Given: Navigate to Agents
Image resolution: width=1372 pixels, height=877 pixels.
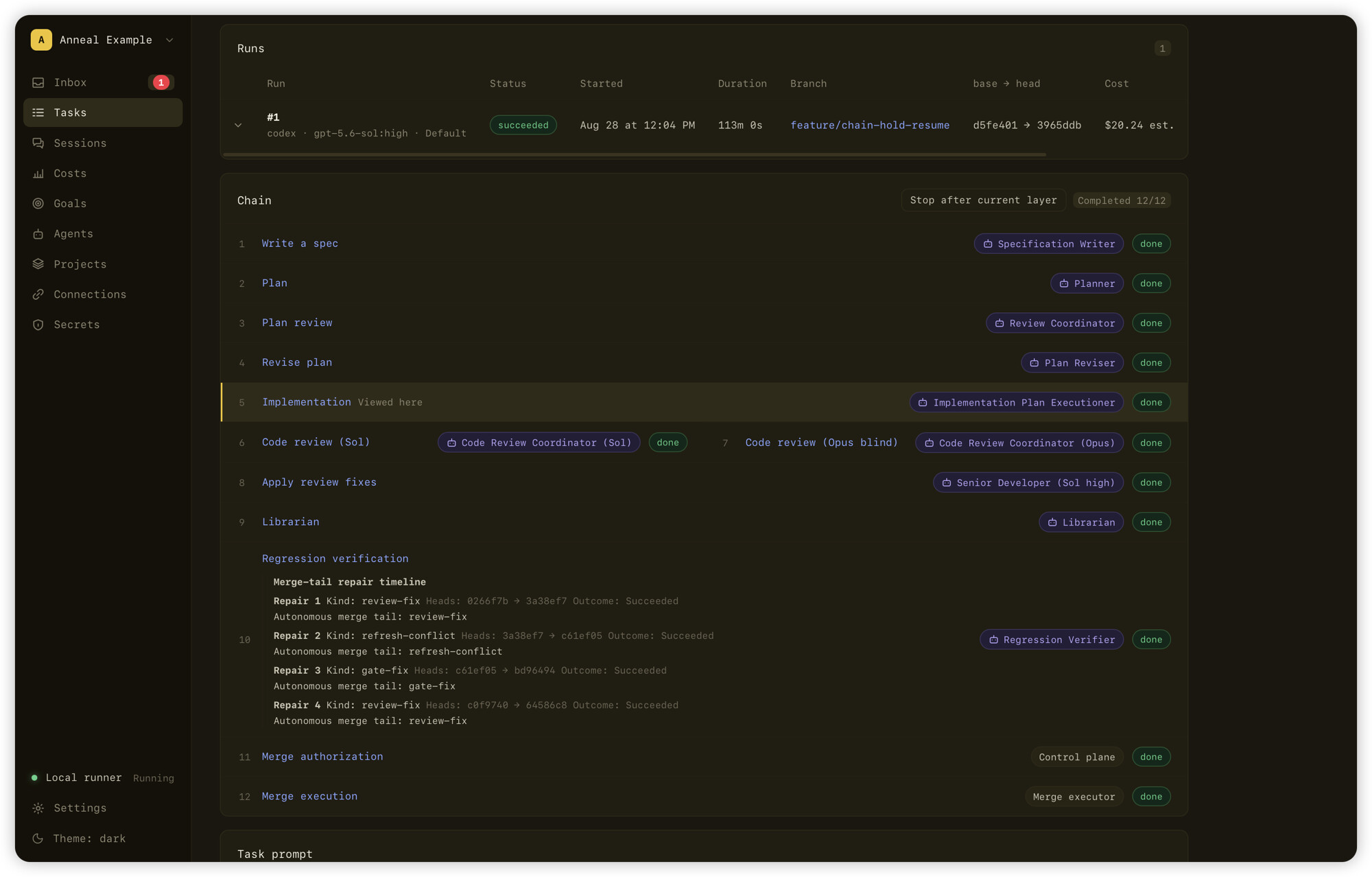Looking at the screenshot, I should click(103, 234).
